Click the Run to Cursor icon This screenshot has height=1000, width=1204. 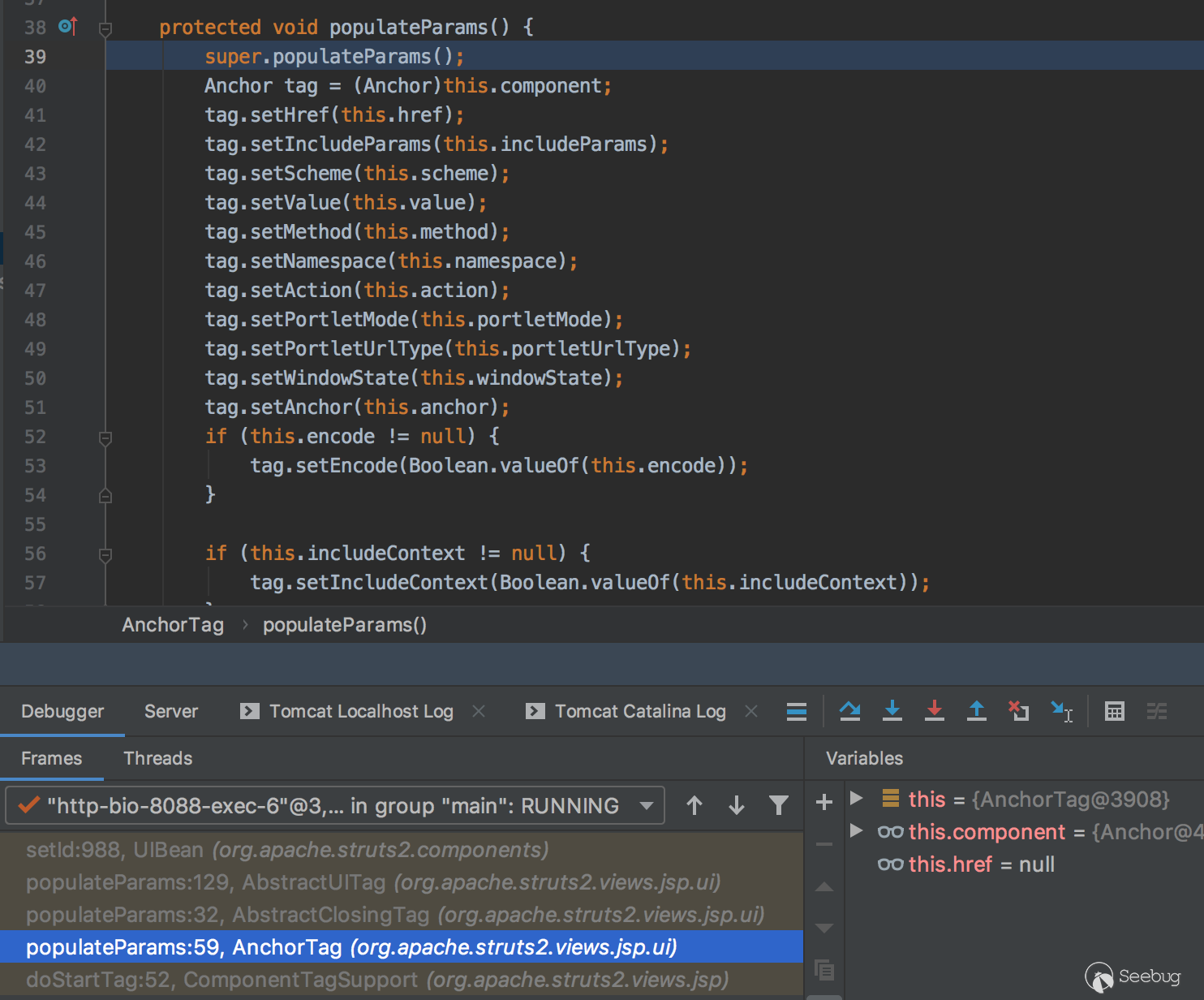1061,711
